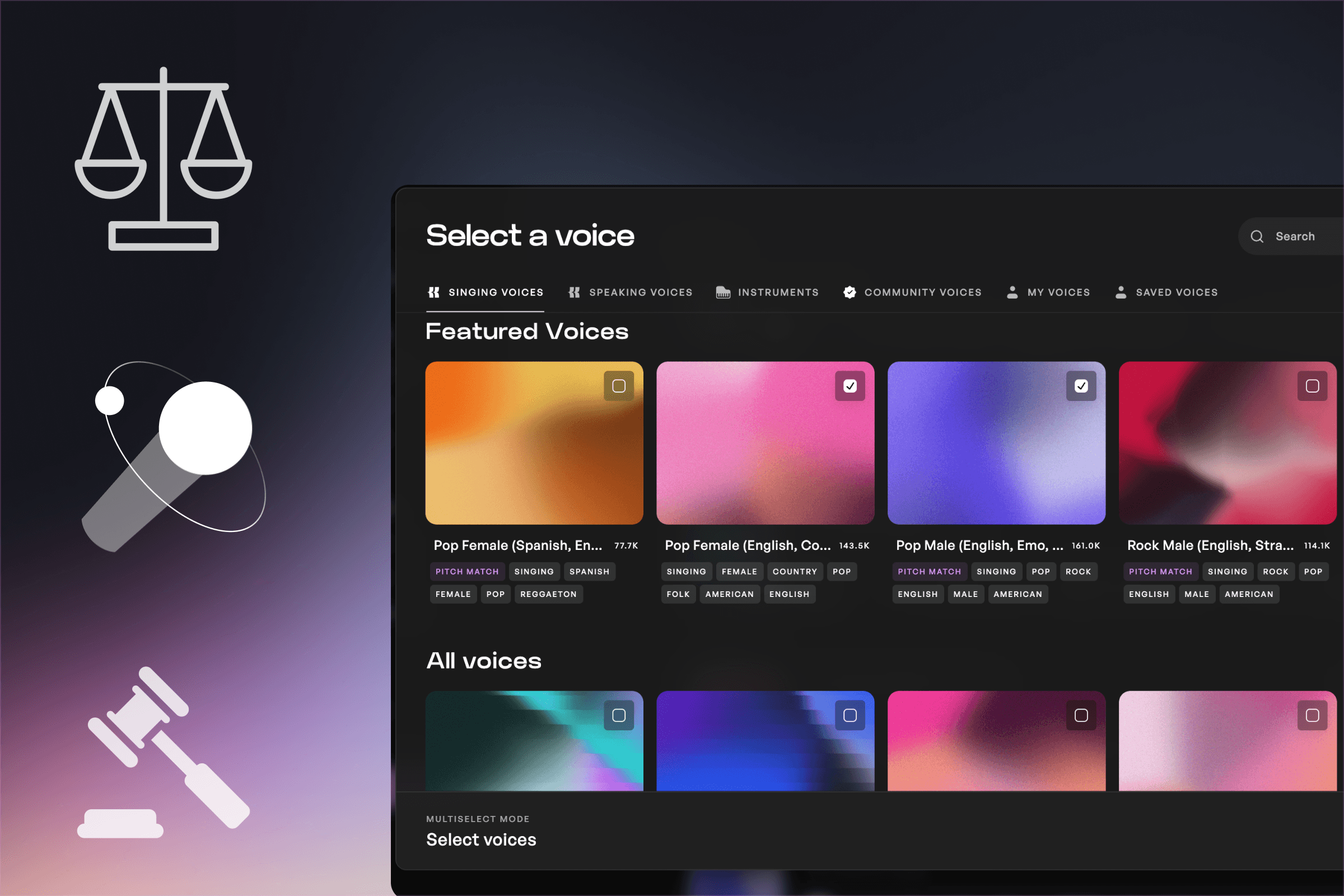Click Rock tag on Pop Male card
Viewport: 1344px width, 896px height.
click(1079, 572)
